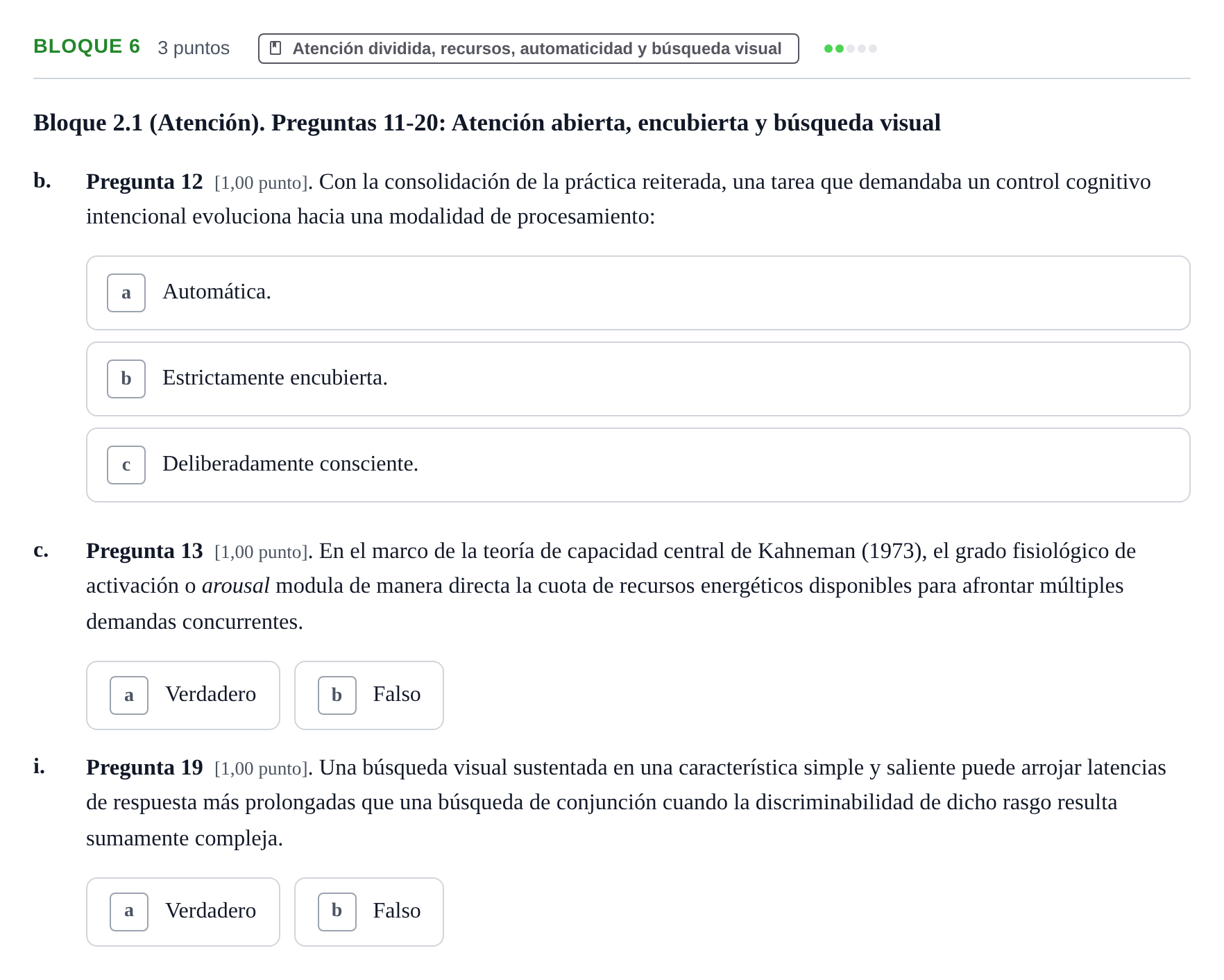The image size is (1224, 980).
Task: Click the 'Pregunta 13' title
Action: point(144,551)
